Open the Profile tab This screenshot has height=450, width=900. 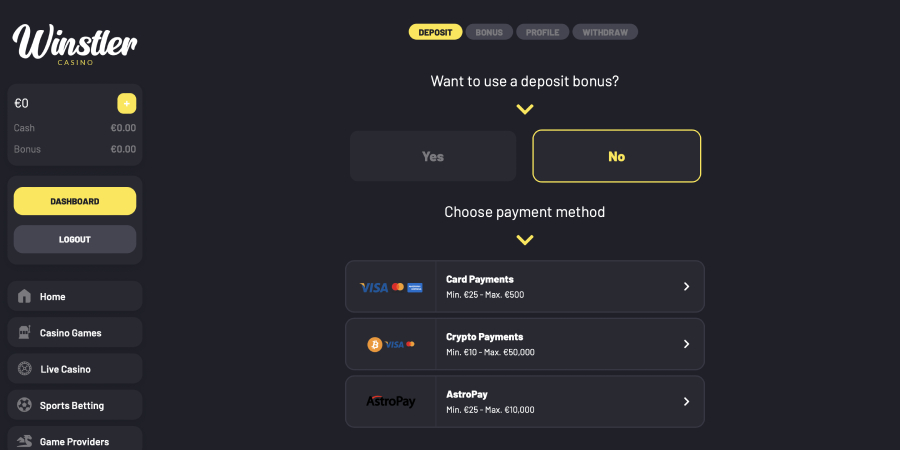point(542,32)
